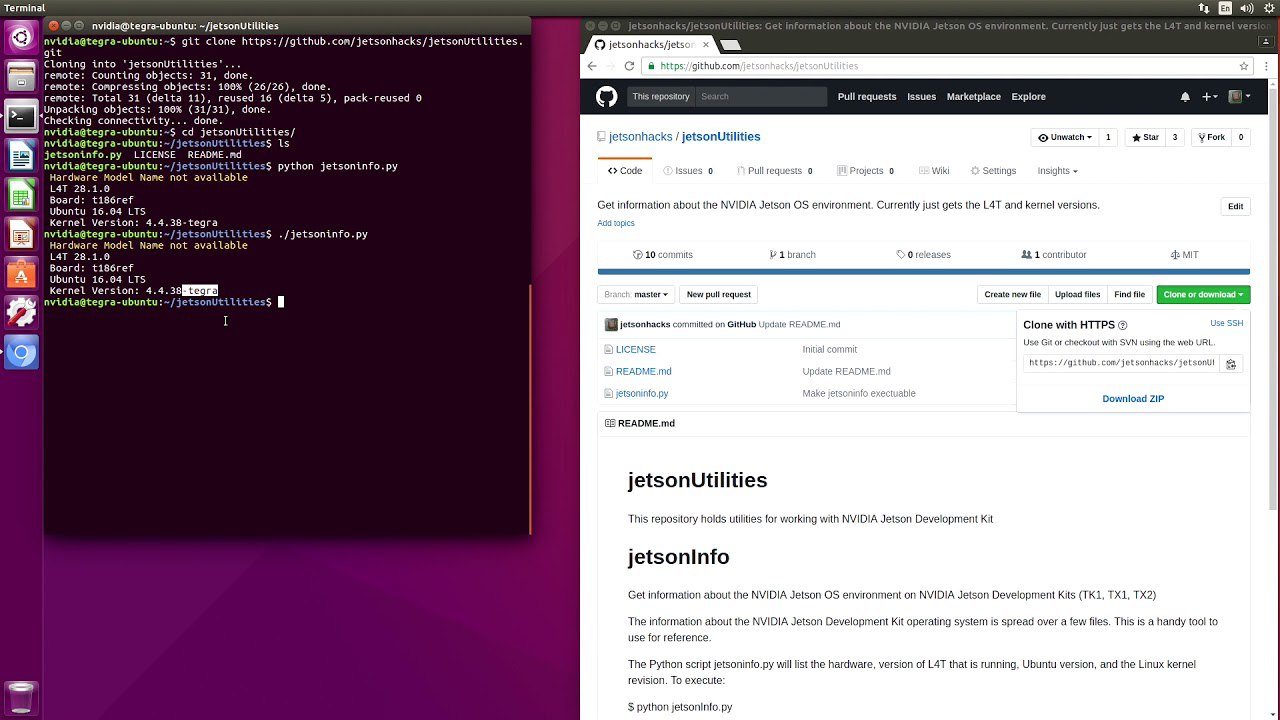
Task: Open the repository Issues tab
Action: (688, 171)
